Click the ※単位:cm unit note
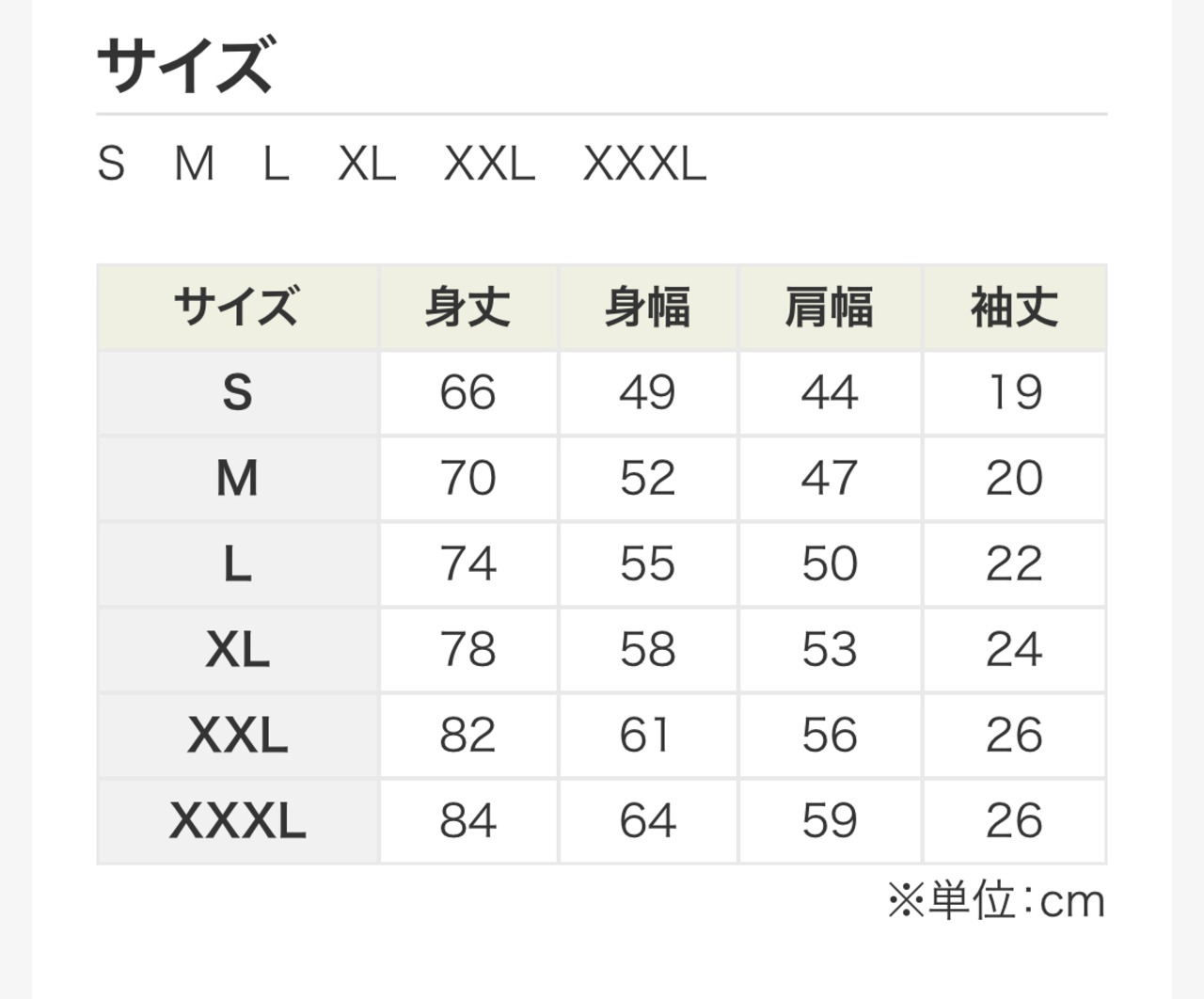 (996, 901)
